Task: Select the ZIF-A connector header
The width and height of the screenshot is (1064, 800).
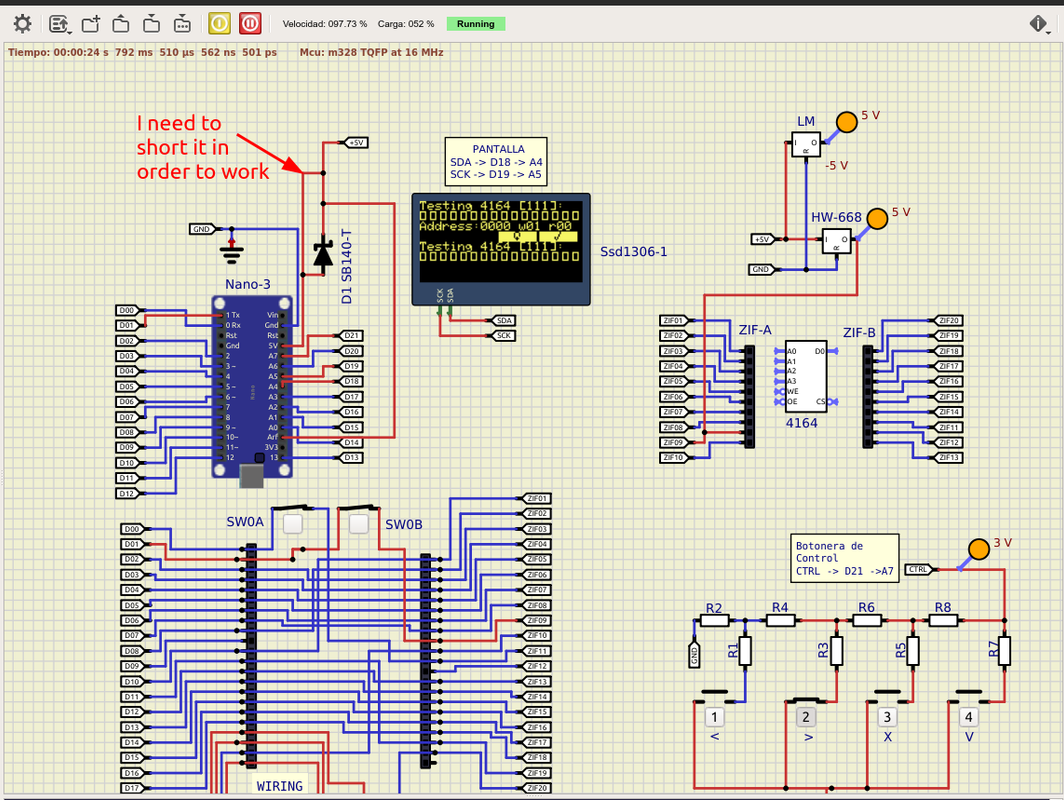Action: 749,396
